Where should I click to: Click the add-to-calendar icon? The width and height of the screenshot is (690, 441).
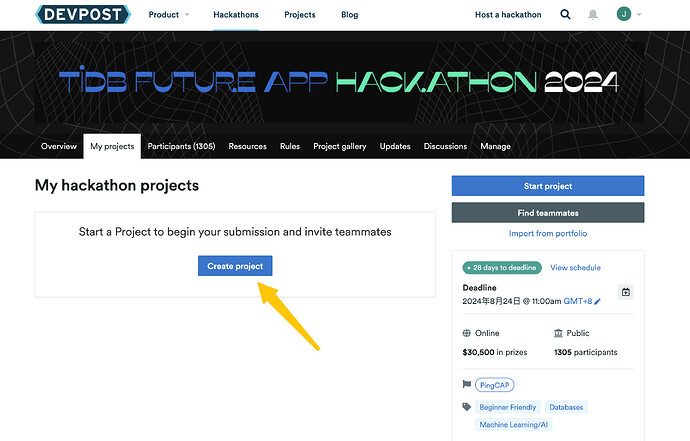click(x=626, y=292)
